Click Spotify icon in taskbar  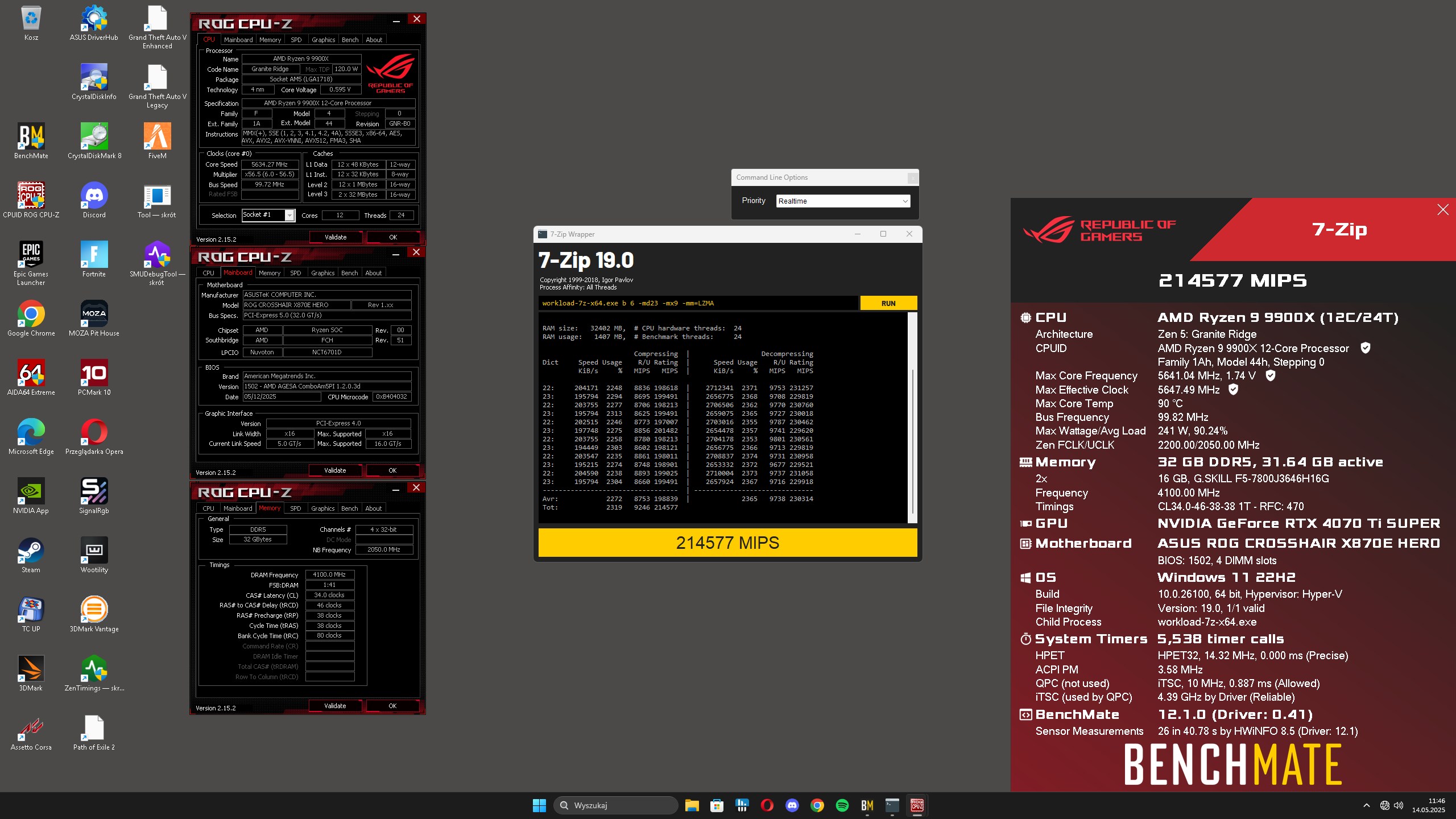(x=842, y=805)
